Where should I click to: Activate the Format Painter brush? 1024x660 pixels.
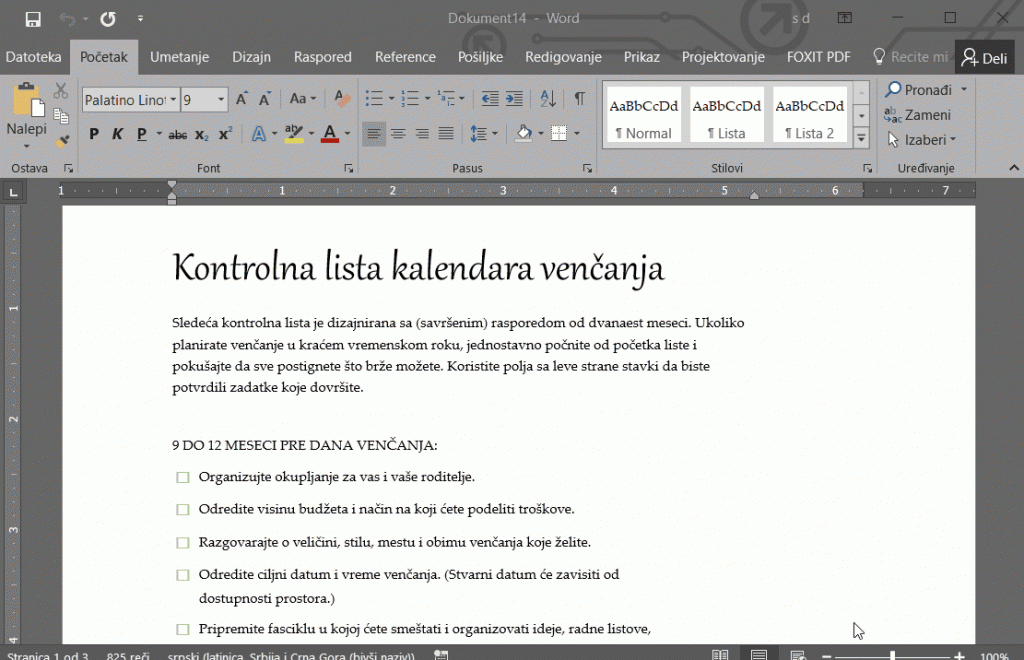[x=62, y=141]
